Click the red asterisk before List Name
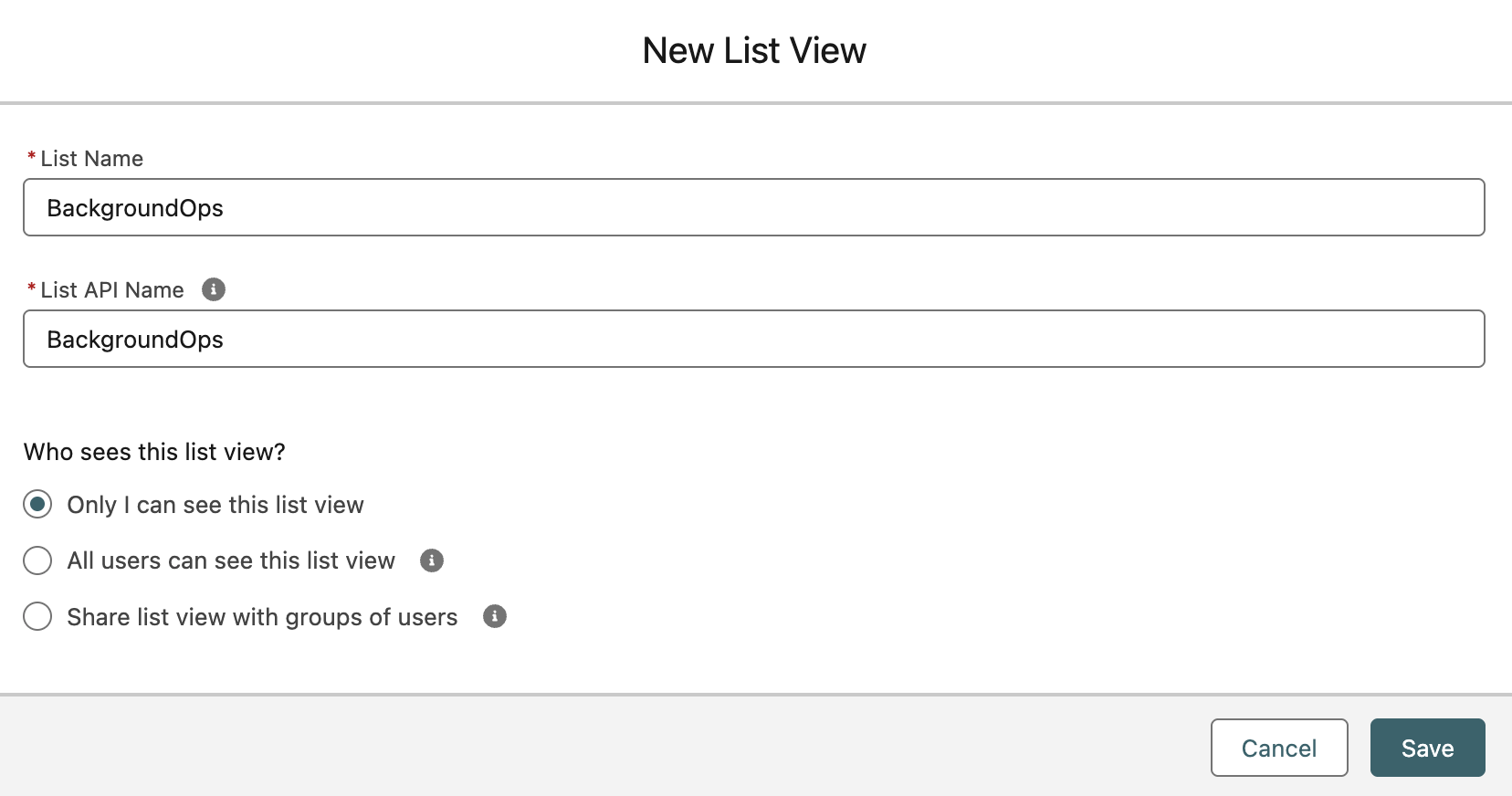 coord(31,157)
